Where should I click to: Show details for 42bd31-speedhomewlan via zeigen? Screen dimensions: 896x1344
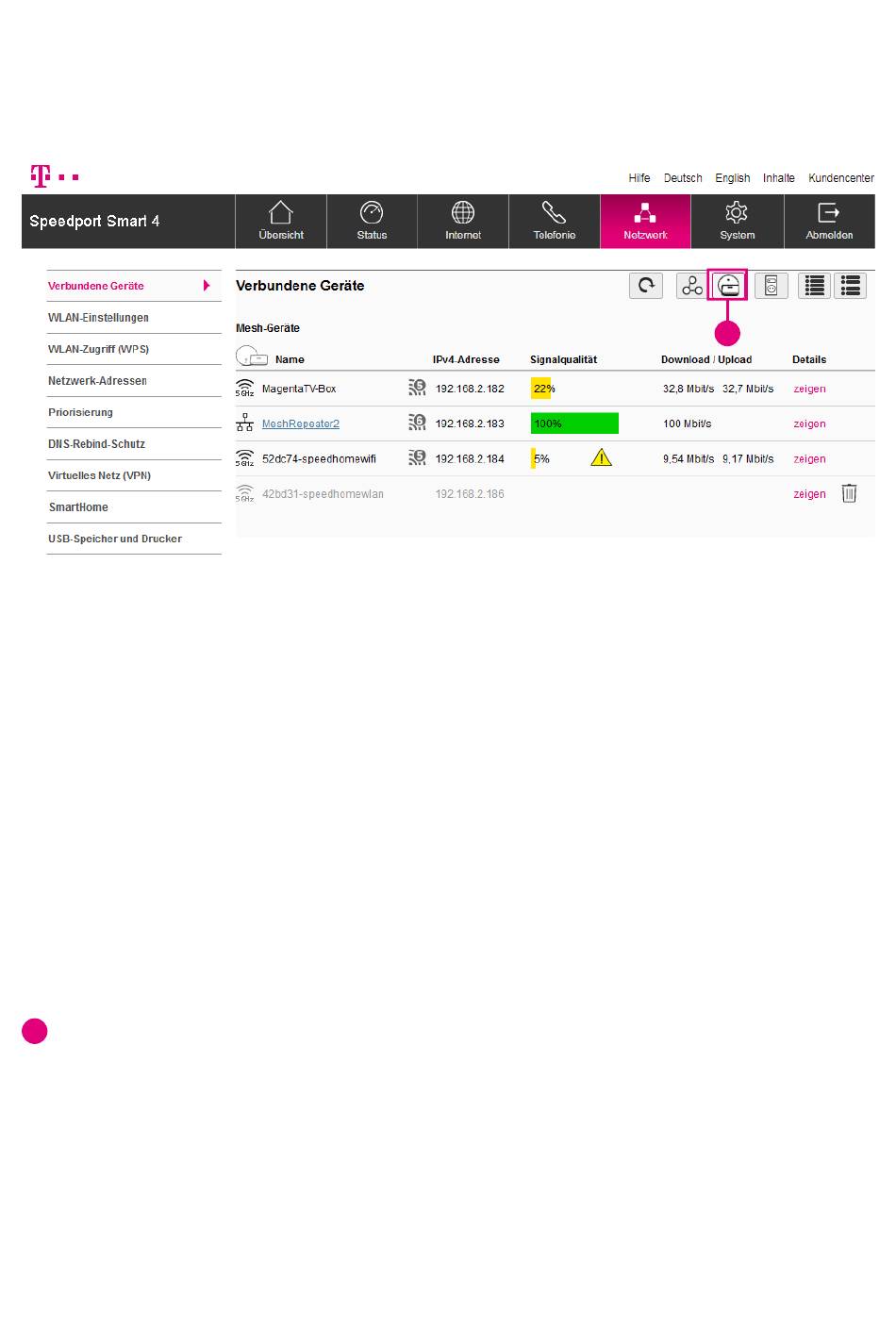pyautogui.click(x=809, y=493)
